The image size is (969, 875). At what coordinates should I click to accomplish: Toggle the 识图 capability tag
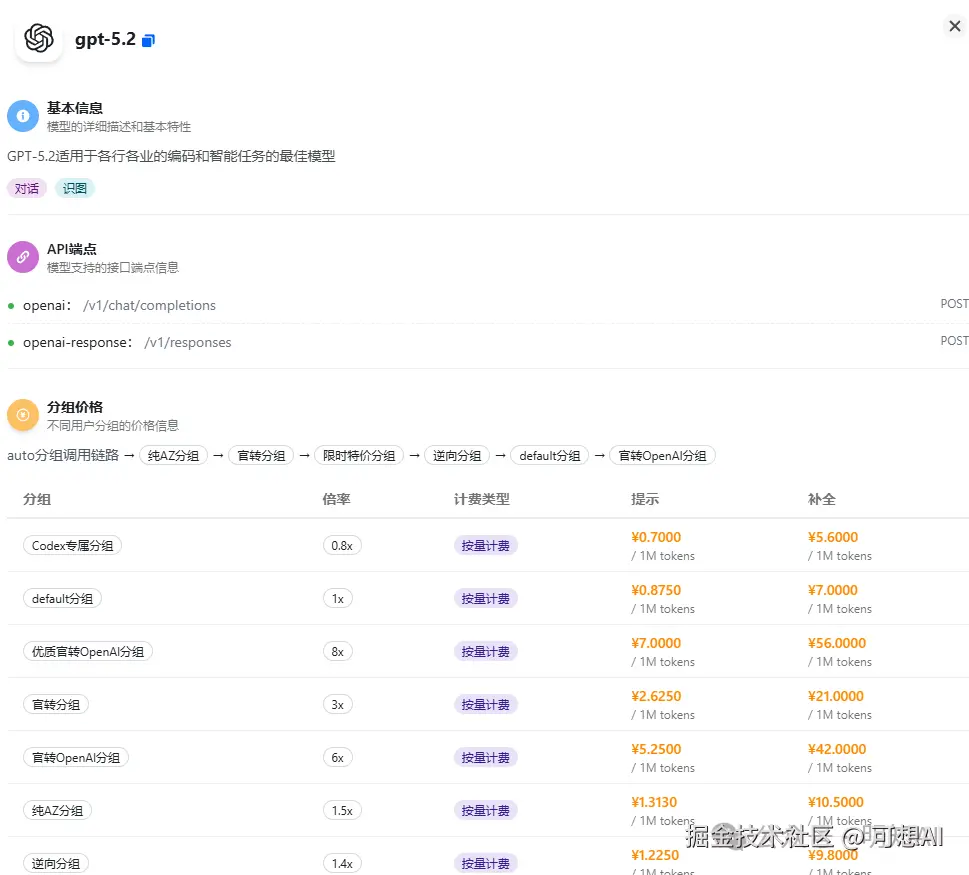tap(74, 188)
